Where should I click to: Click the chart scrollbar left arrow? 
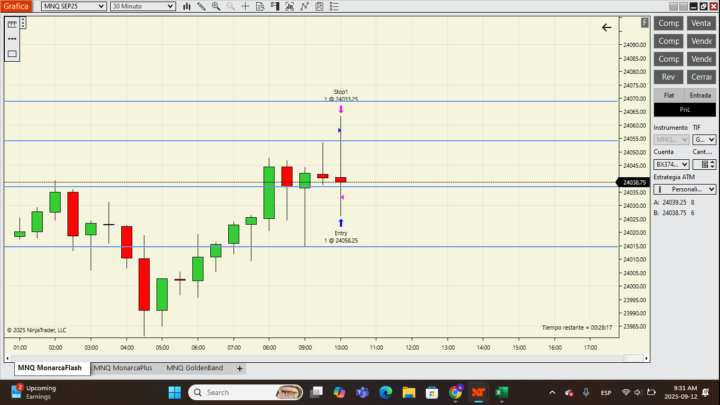tap(7, 358)
